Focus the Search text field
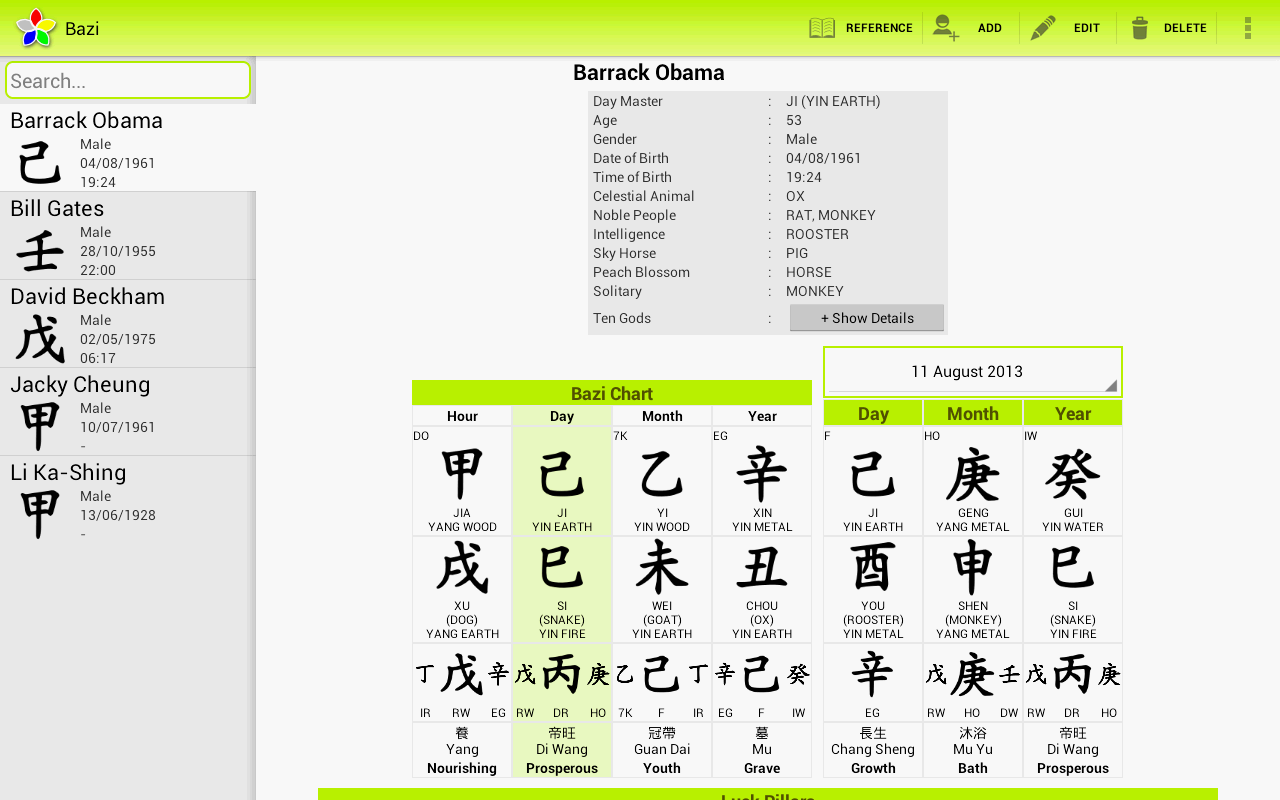Screen dimensions: 1280x800 coord(128,80)
